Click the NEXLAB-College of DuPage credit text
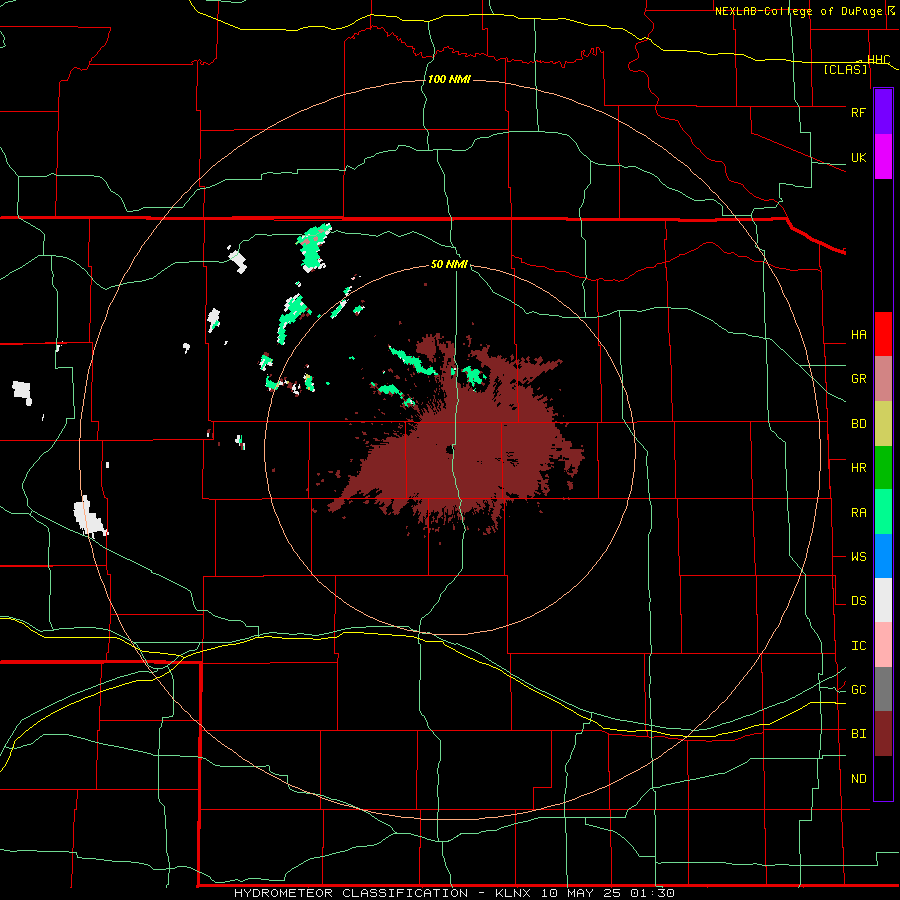900x900 pixels. coord(799,11)
